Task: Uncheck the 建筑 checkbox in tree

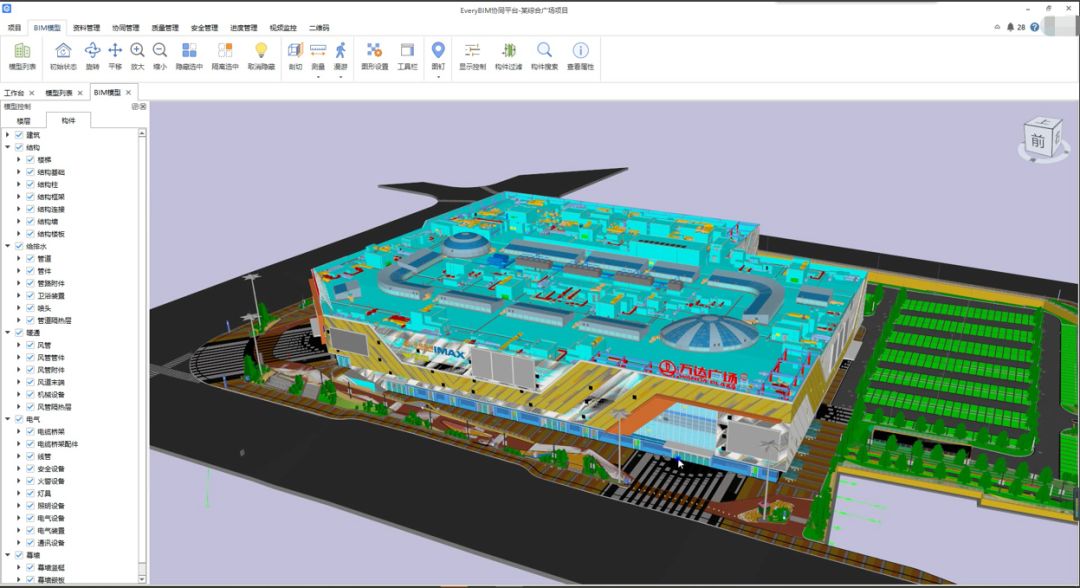Action: tap(19, 135)
